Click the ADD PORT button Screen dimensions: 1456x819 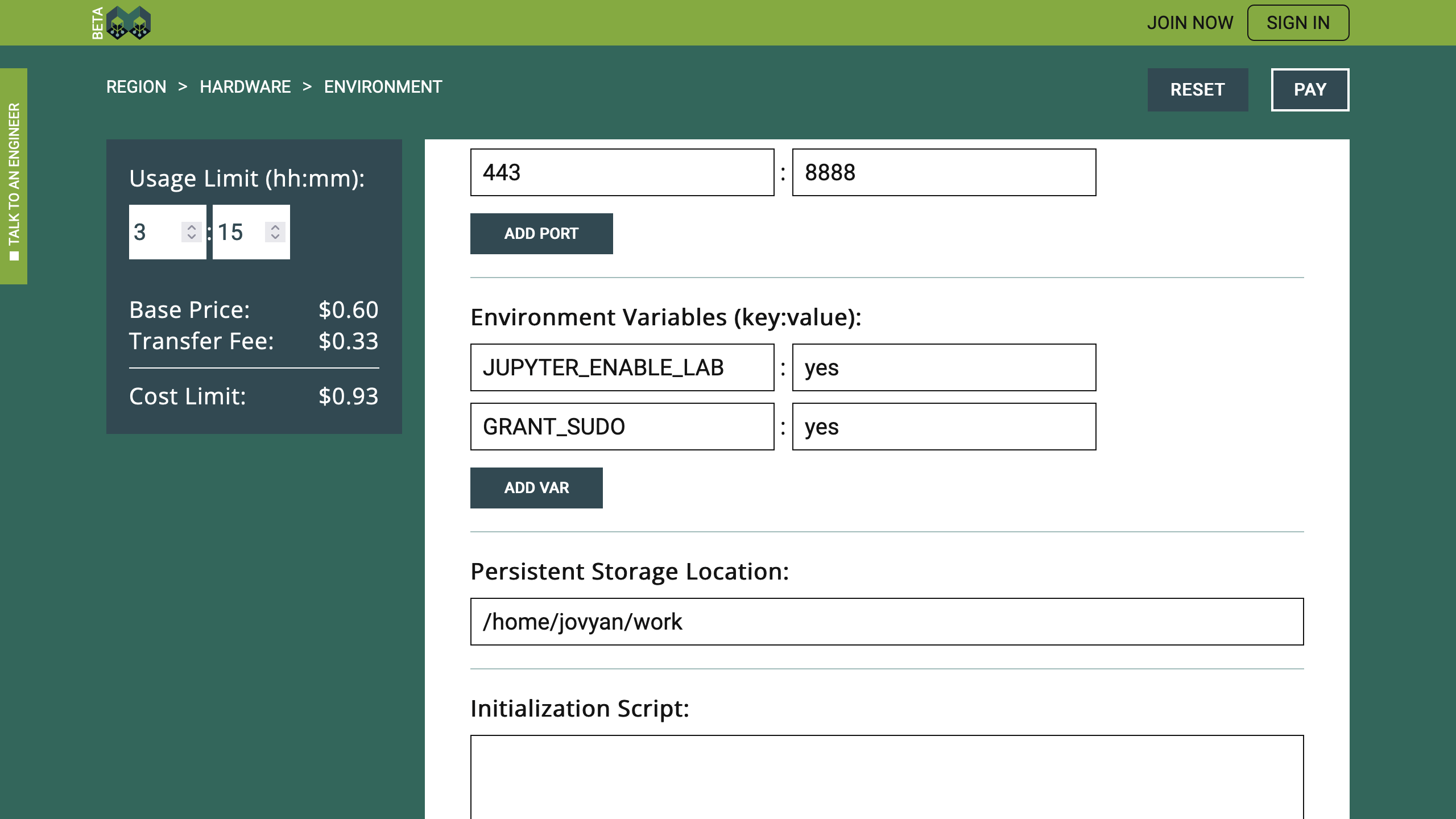pos(541,234)
